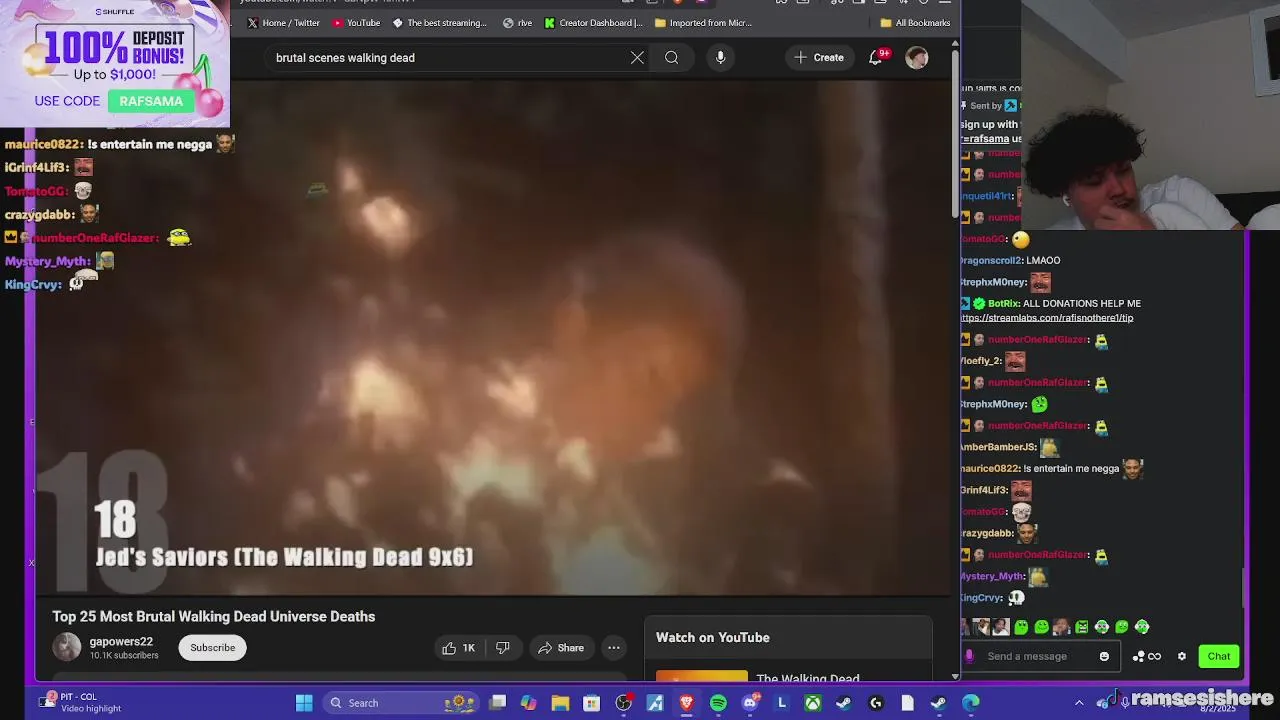1280x720 pixels.
Task: Open Discord from taskbar
Action: tap(750, 703)
